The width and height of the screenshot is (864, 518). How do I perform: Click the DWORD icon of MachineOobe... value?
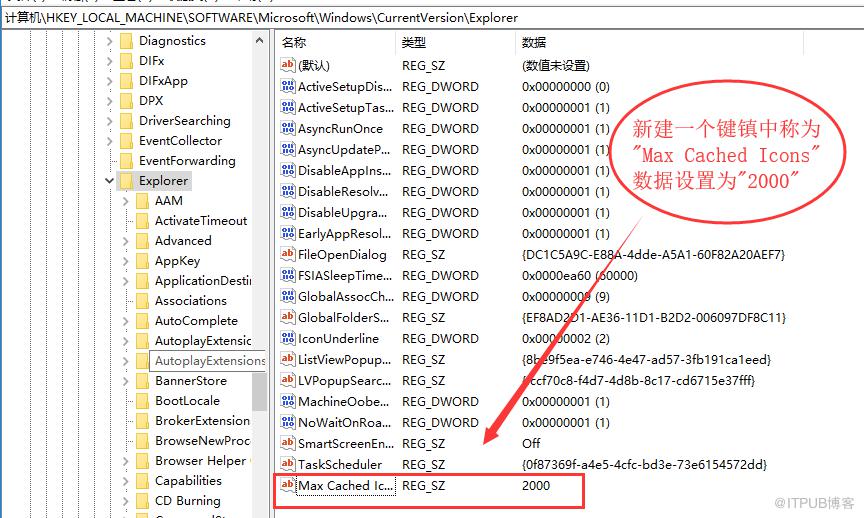[x=288, y=401]
